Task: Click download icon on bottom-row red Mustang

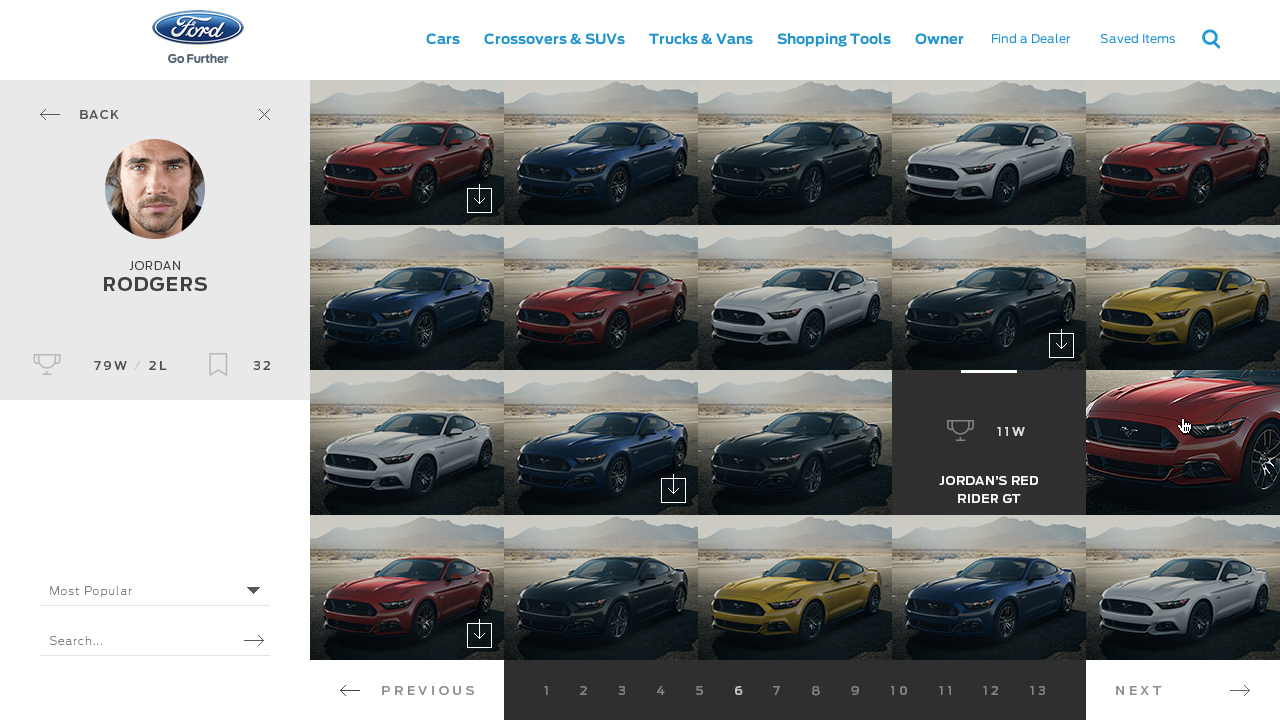Action: [x=479, y=635]
